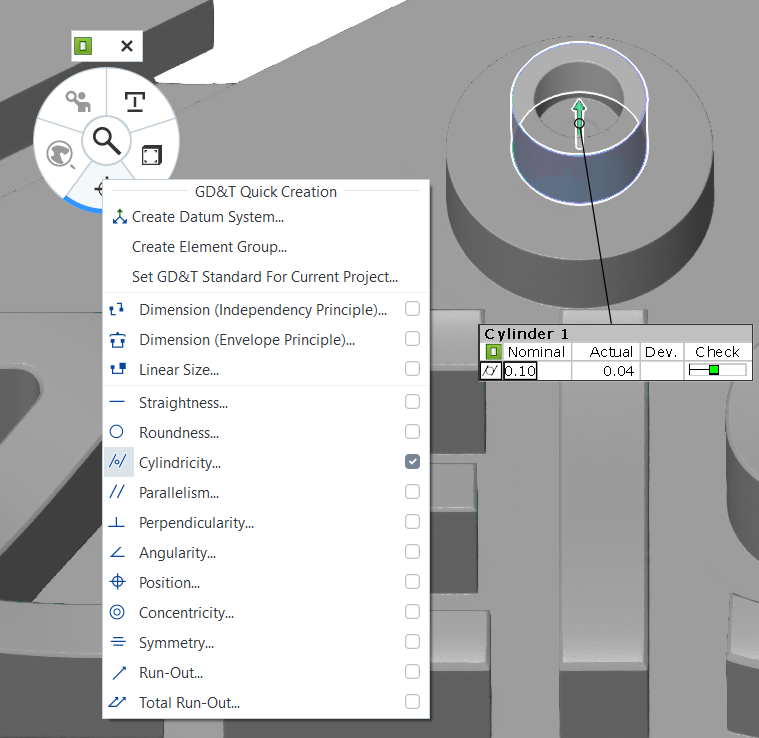Toggle the Dimension (Envelope Principle) checkbox
The width and height of the screenshot is (759, 738).
412,339
